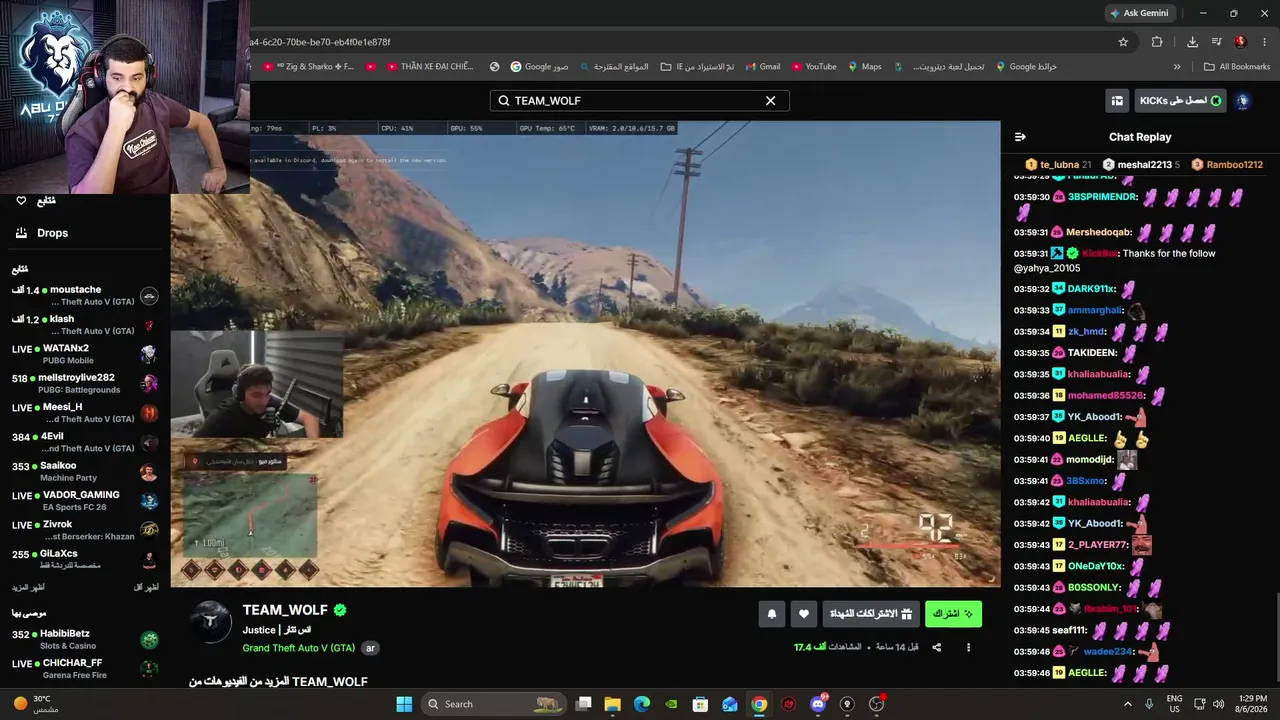Open the GiLaXcs channel
This screenshot has width=1280, height=720.
[85, 559]
